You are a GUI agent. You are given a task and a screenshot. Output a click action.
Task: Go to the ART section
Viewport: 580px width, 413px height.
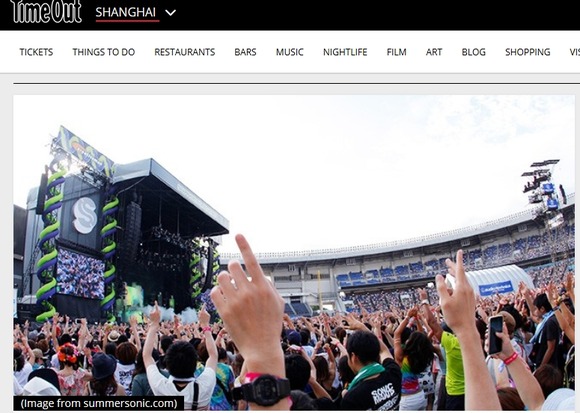point(434,52)
